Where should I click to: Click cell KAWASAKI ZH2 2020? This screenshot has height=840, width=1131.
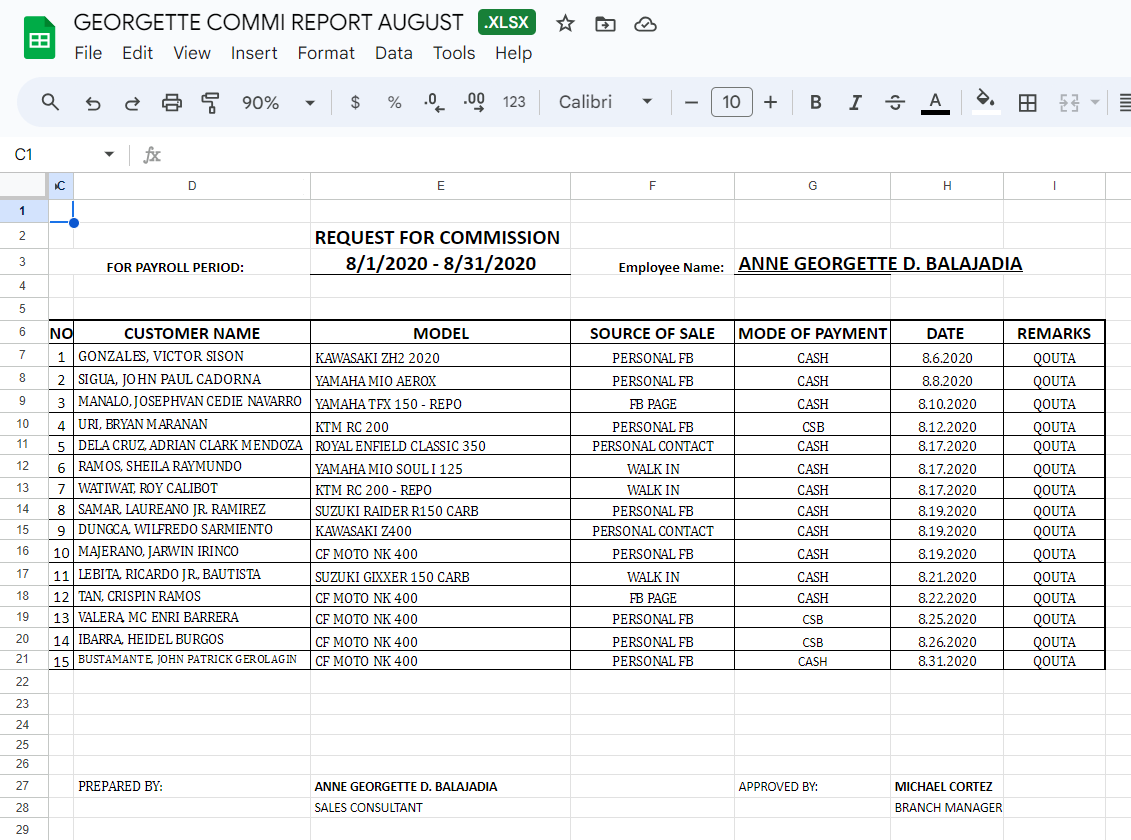441,357
